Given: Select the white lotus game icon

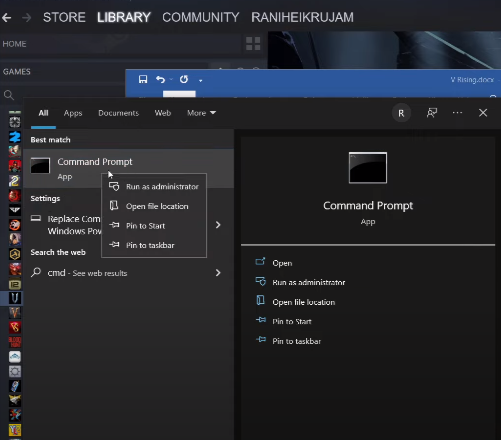Looking at the screenshot, I should click(15, 357).
